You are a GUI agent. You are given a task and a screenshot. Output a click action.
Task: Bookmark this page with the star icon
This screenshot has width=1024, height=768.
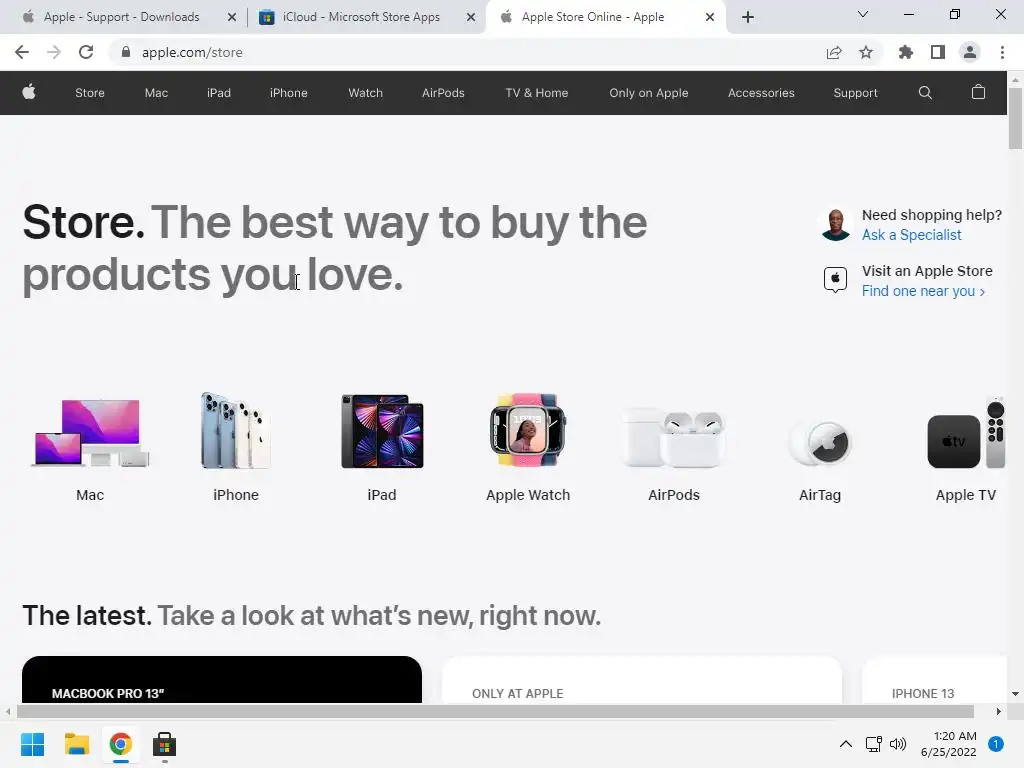coord(866,52)
